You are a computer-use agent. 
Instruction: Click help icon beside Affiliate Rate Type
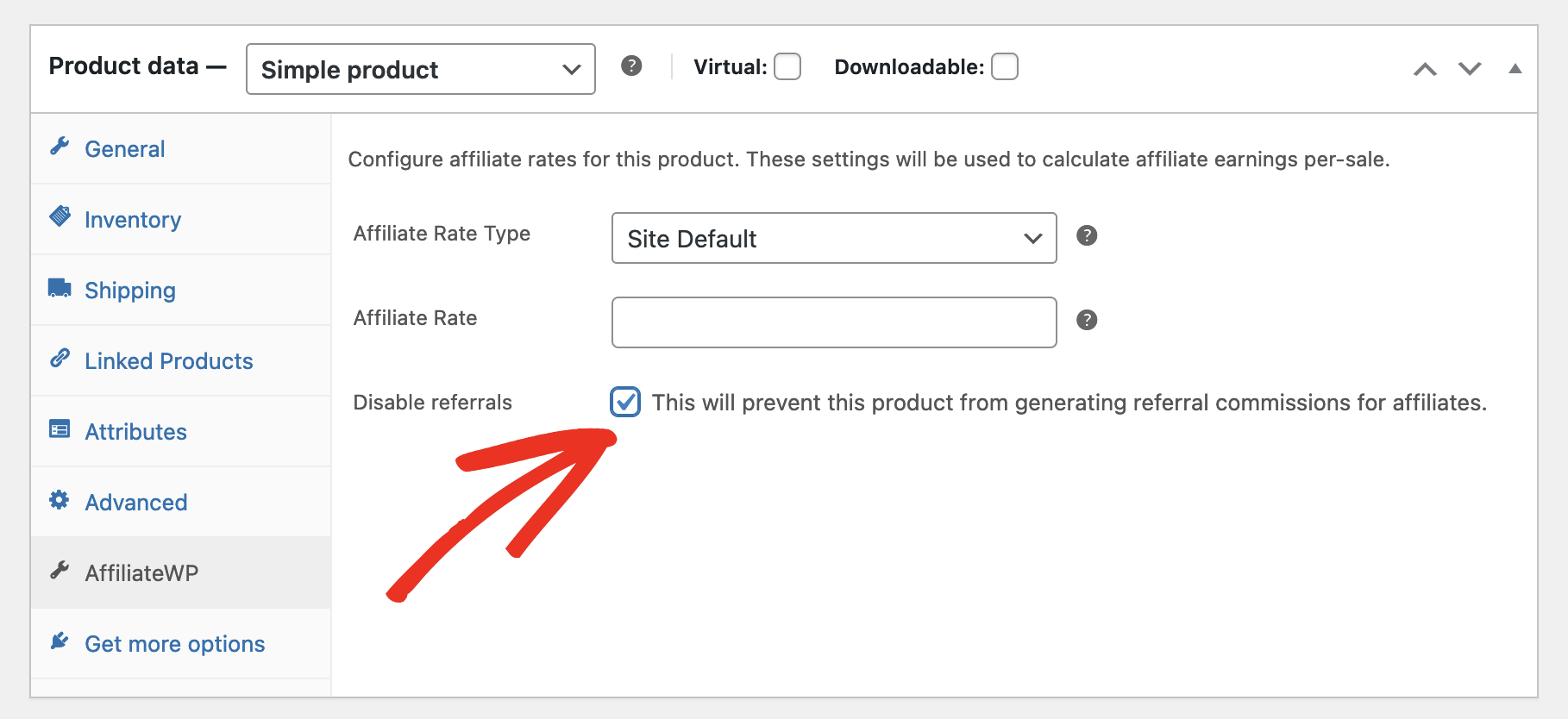click(1087, 235)
